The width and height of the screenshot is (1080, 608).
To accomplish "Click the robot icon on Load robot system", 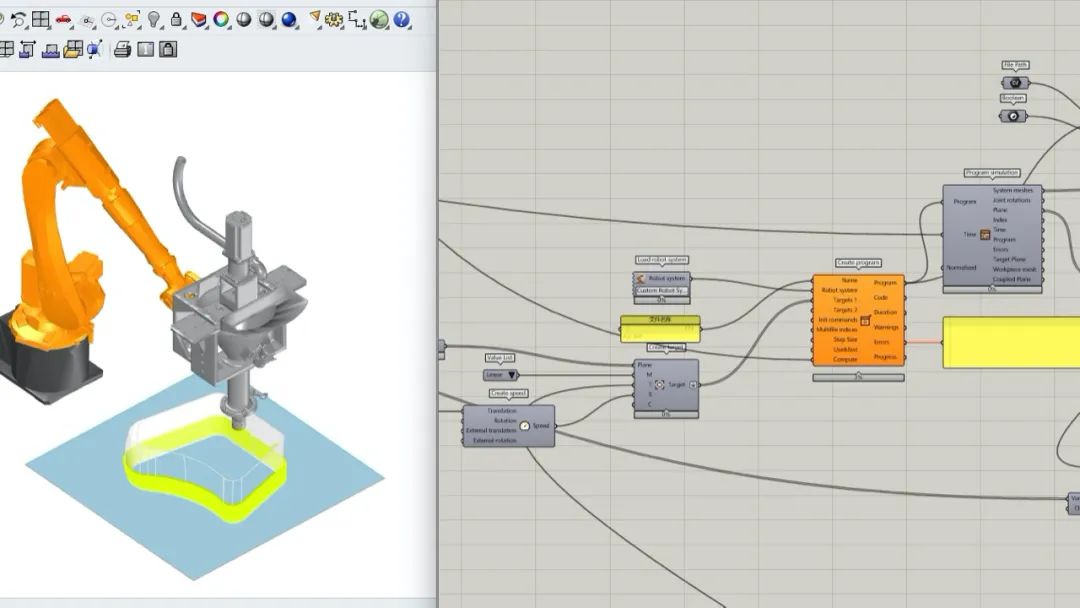I will tap(640, 278).
